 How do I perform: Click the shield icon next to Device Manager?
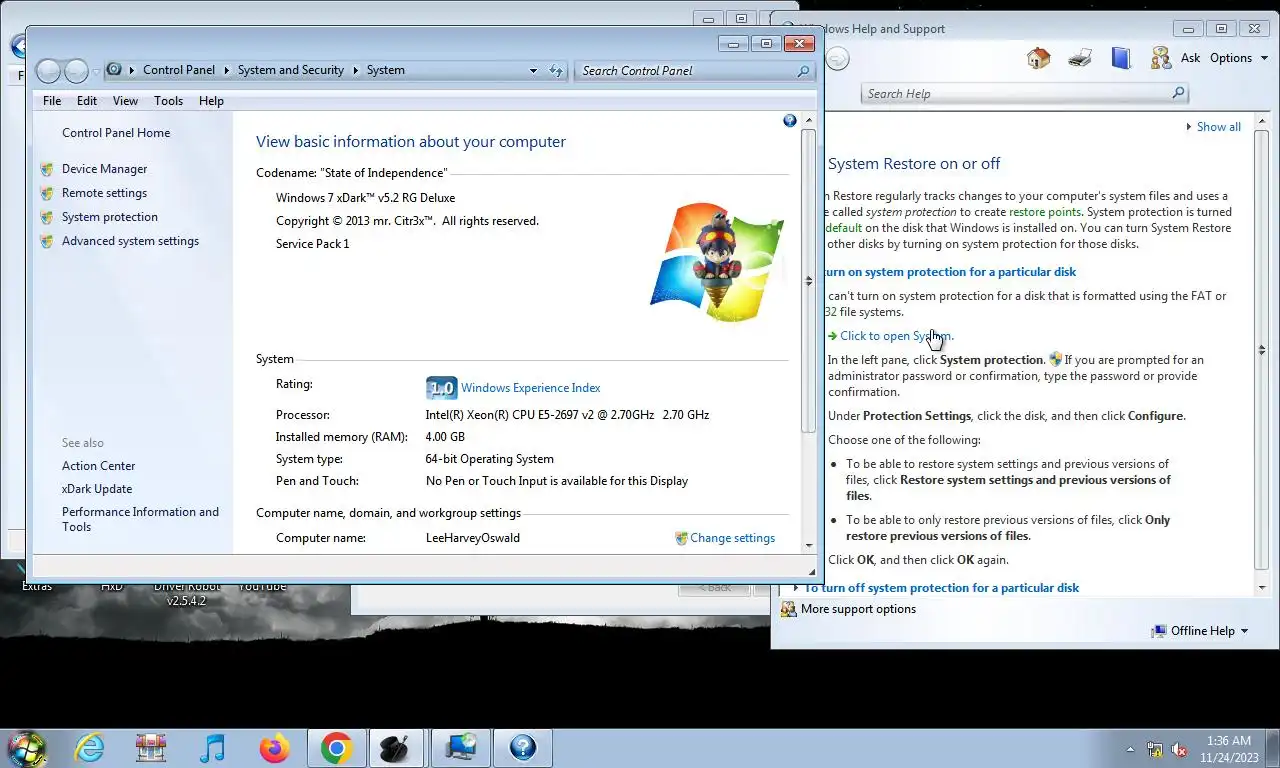pos(46,169)
